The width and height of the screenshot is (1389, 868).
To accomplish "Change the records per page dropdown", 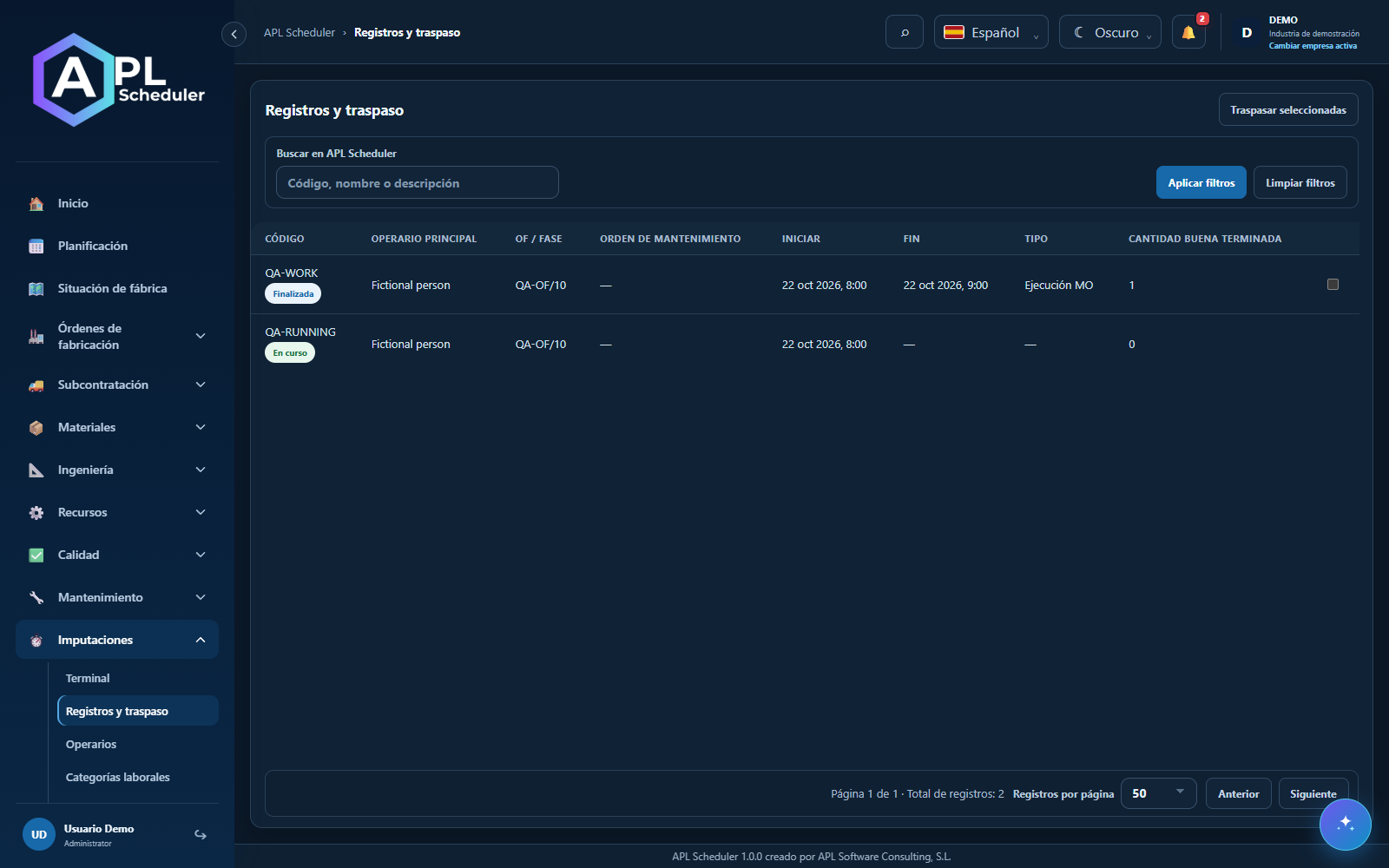I will click(1159, 793).
